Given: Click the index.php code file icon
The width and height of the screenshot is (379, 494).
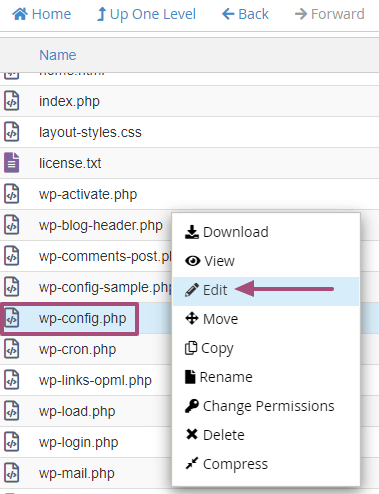Looking at the screenshot, I should point(12,101).
